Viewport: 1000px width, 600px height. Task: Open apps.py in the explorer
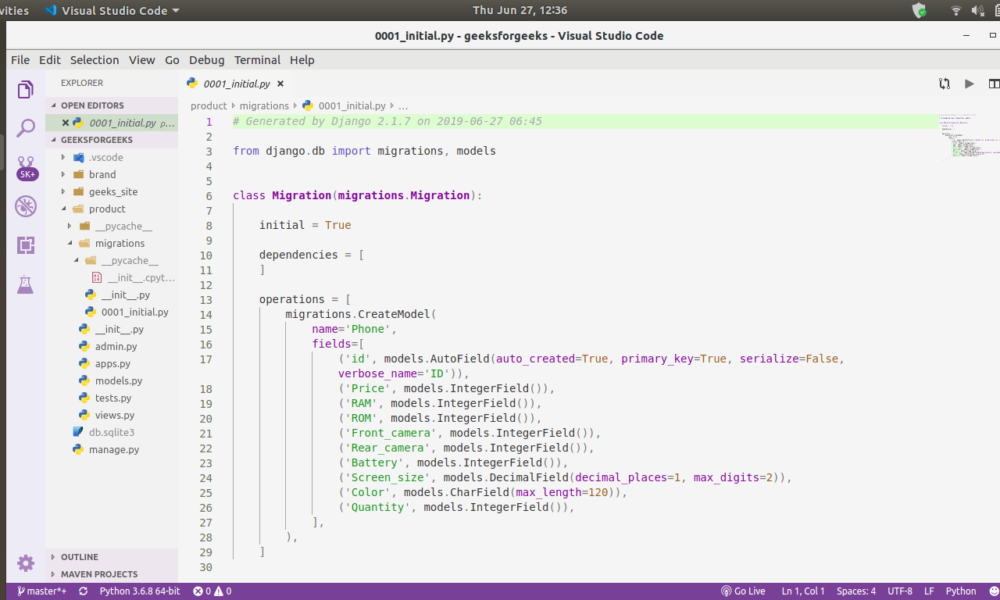(112, 363)
